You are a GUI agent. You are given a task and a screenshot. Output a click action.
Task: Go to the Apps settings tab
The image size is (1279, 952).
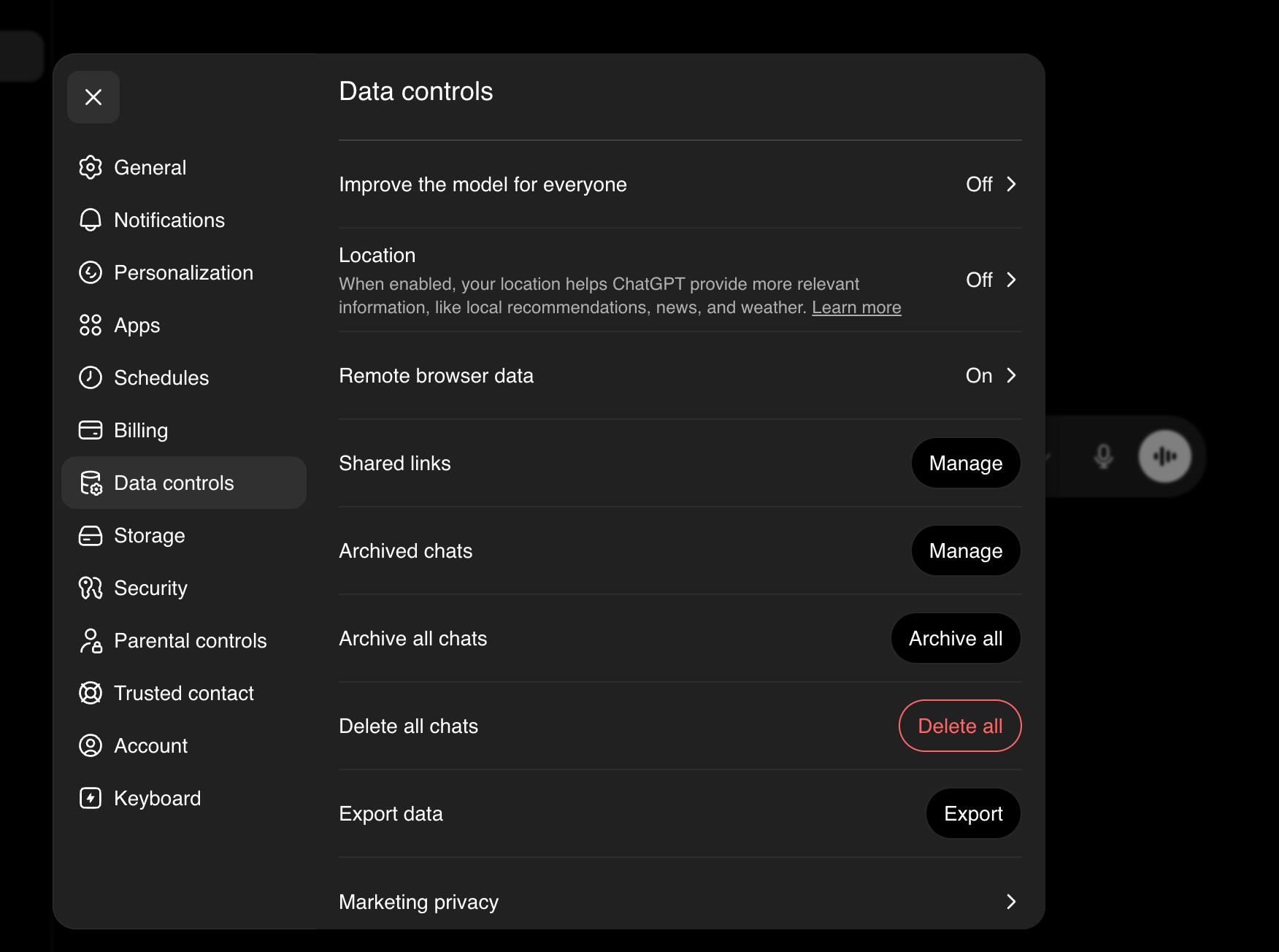(184, 325)
